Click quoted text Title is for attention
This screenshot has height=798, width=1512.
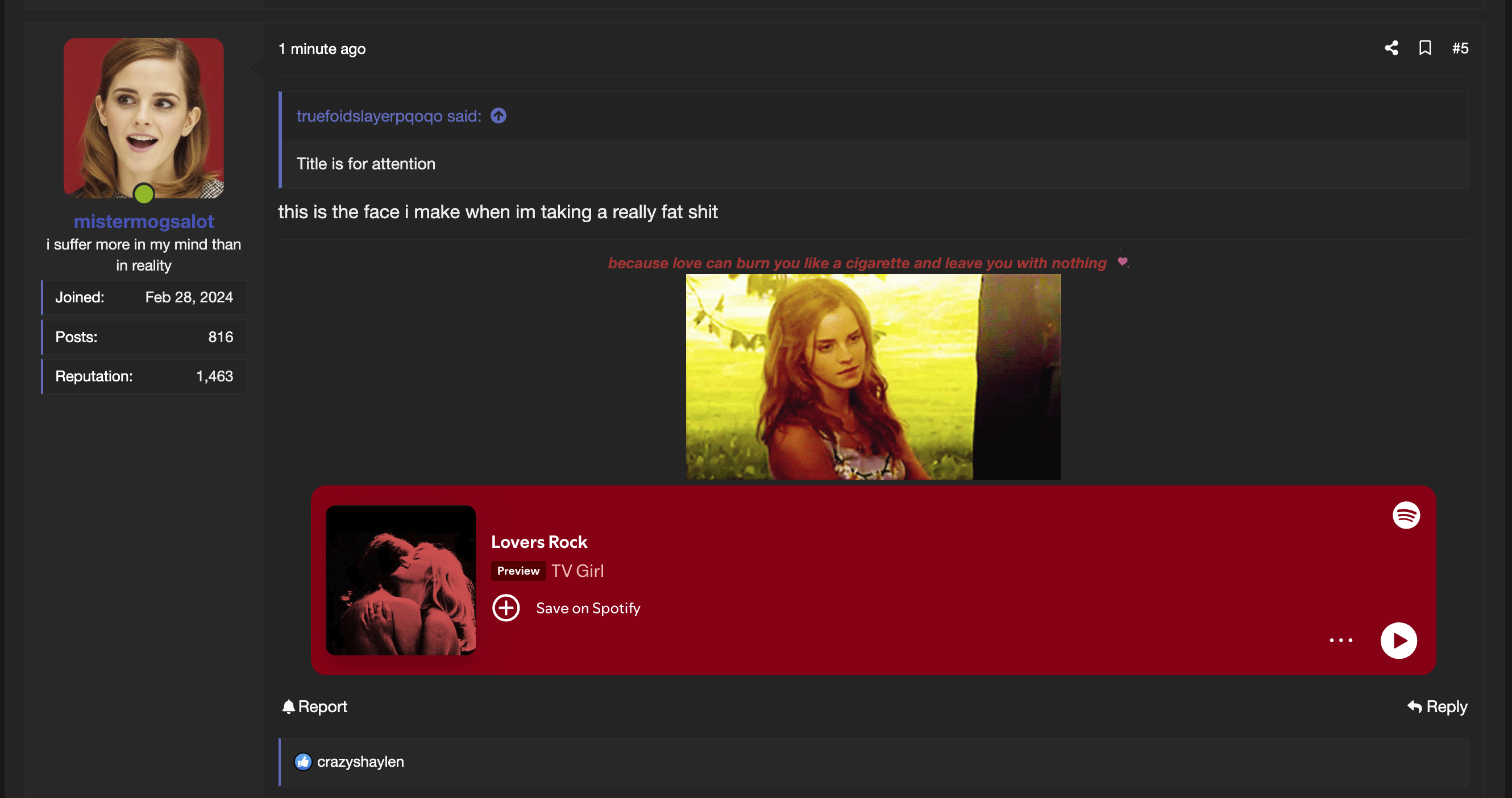[365, 164]
